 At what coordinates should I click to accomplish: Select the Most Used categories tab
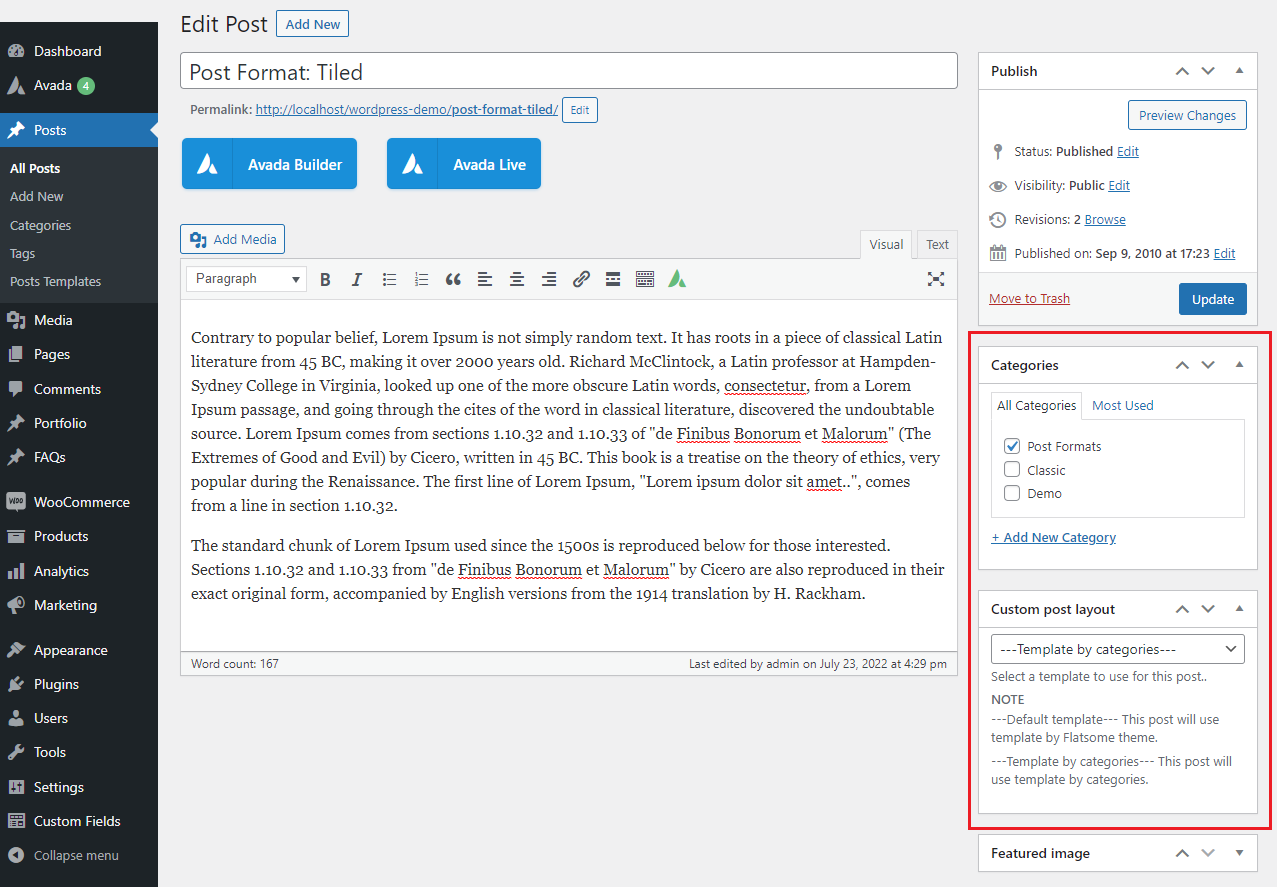(x=1122, y=405)
